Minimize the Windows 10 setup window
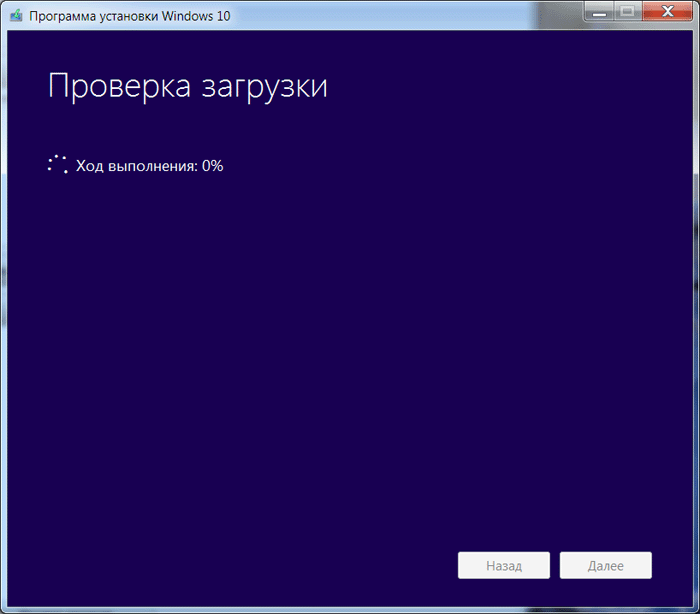This screenshot has height=614, width=700. coord(599,12)
